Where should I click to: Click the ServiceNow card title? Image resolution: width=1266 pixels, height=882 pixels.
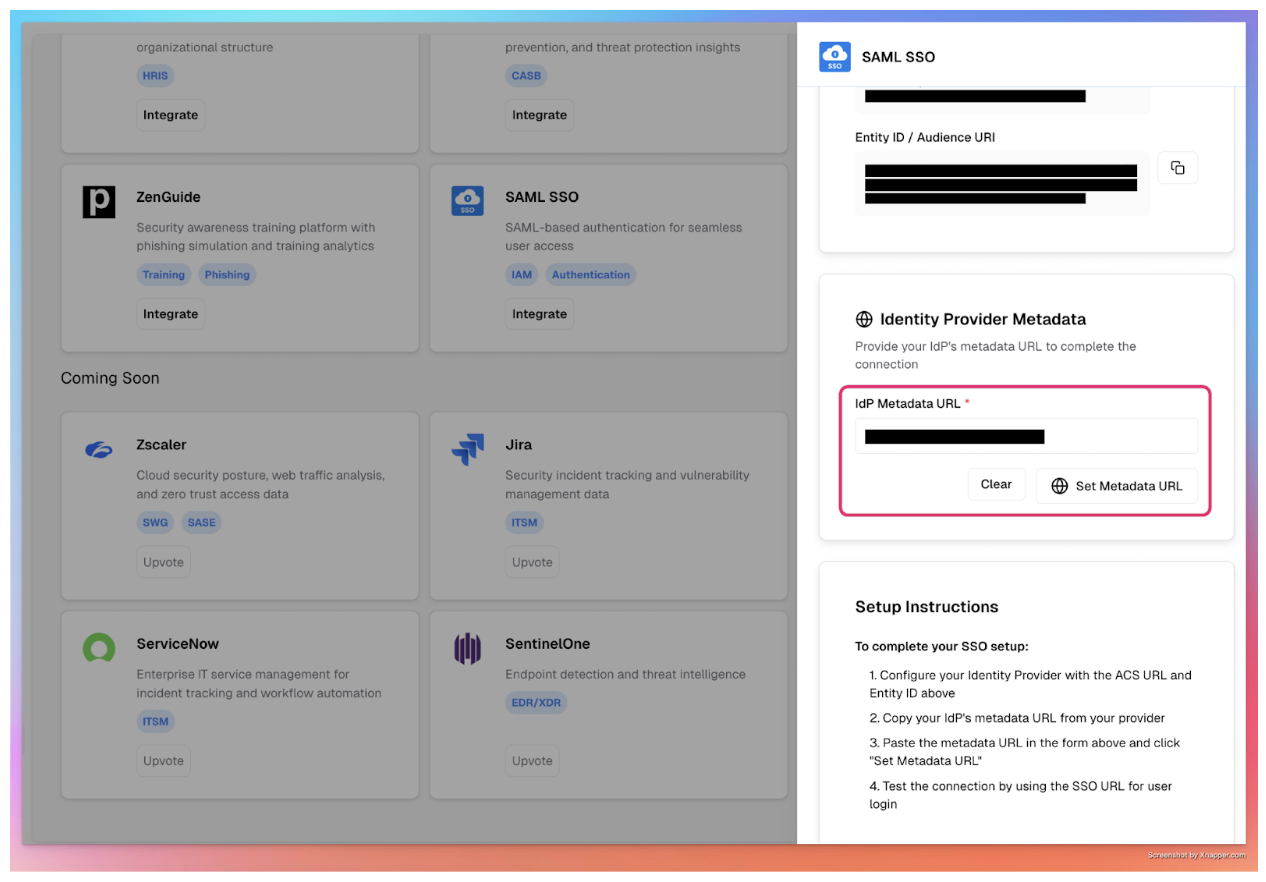click(x=178, y=644)
